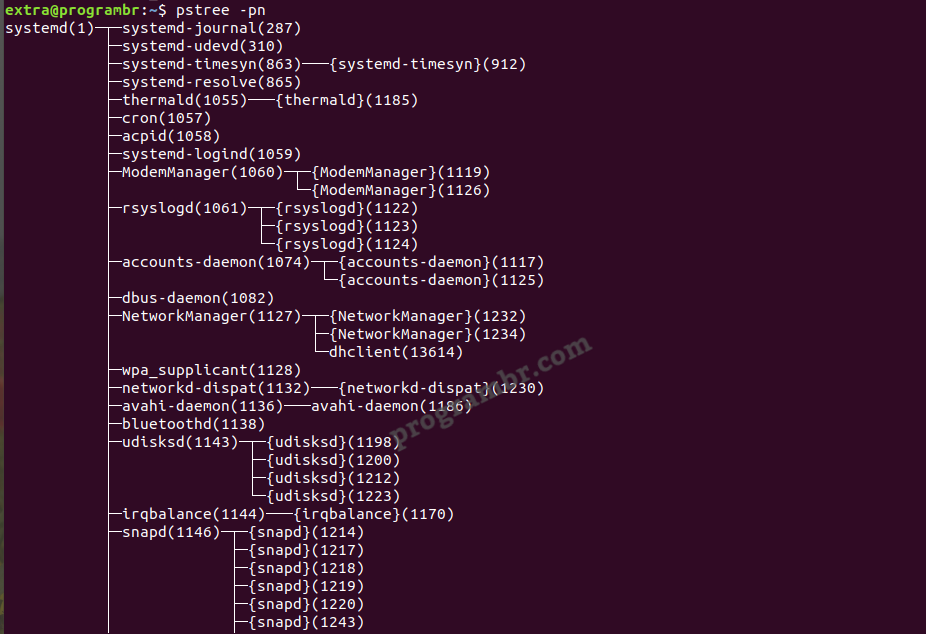Select irqbalance(1144) entry
This screenshot has height=634, width=926.
coord(193,514)
